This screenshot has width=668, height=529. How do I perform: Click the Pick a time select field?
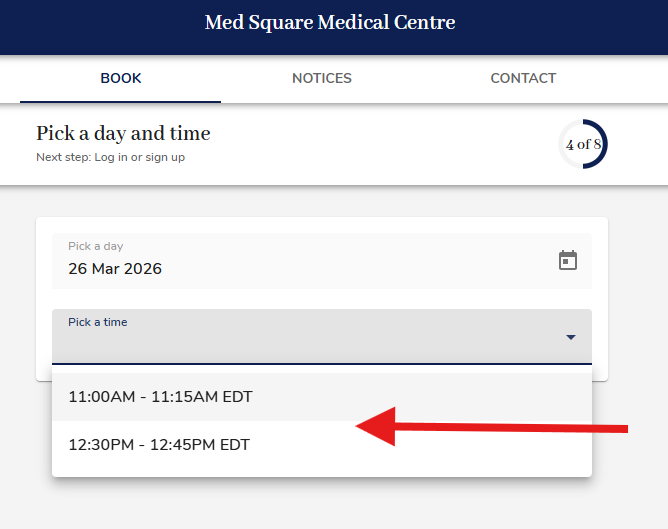click(x=300, y=338)
